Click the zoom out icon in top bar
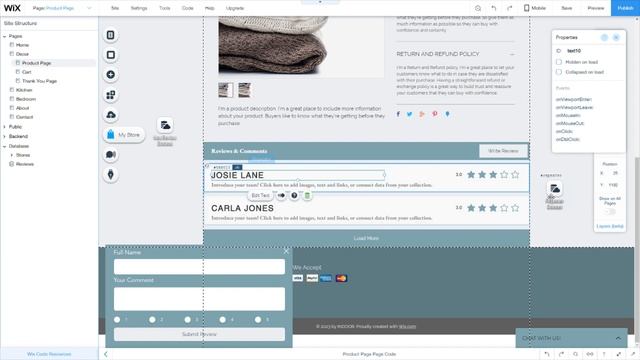The height and width of the screenshot is (360, 640). [x=478, y=8]
